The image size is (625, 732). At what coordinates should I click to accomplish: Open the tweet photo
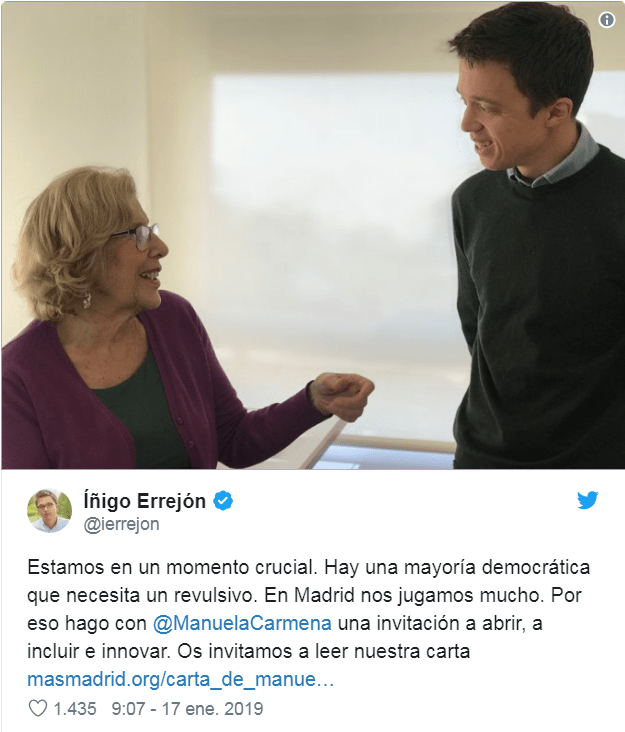[313, 235]
